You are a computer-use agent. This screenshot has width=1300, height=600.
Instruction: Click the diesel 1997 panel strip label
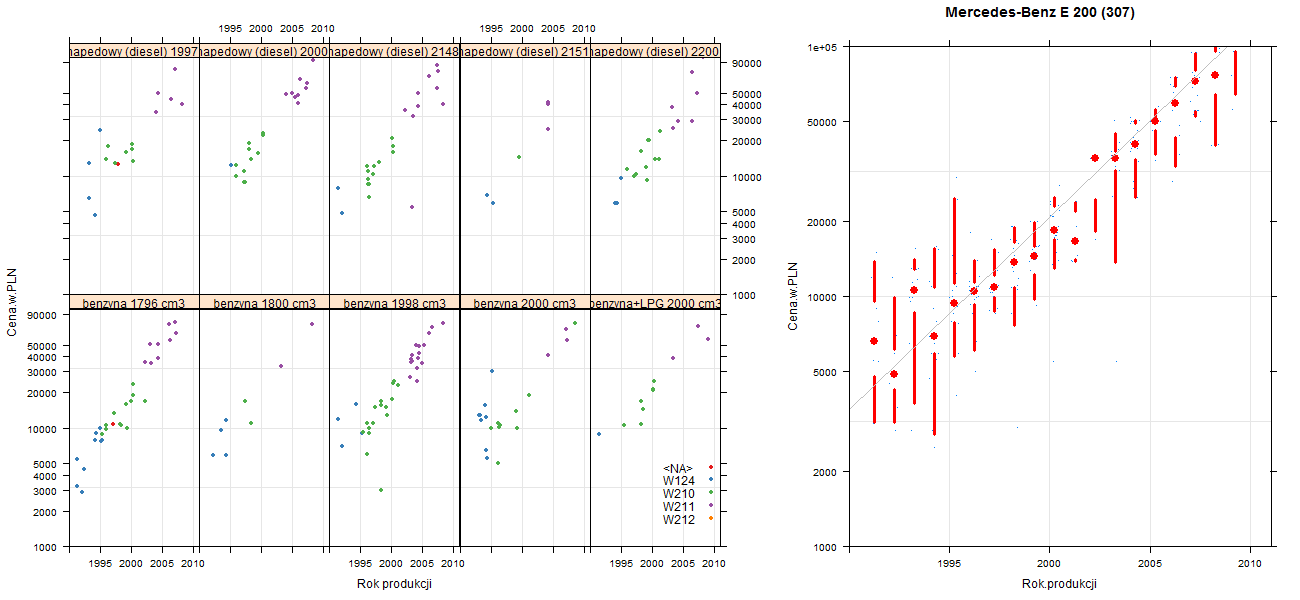click(134, 51)
